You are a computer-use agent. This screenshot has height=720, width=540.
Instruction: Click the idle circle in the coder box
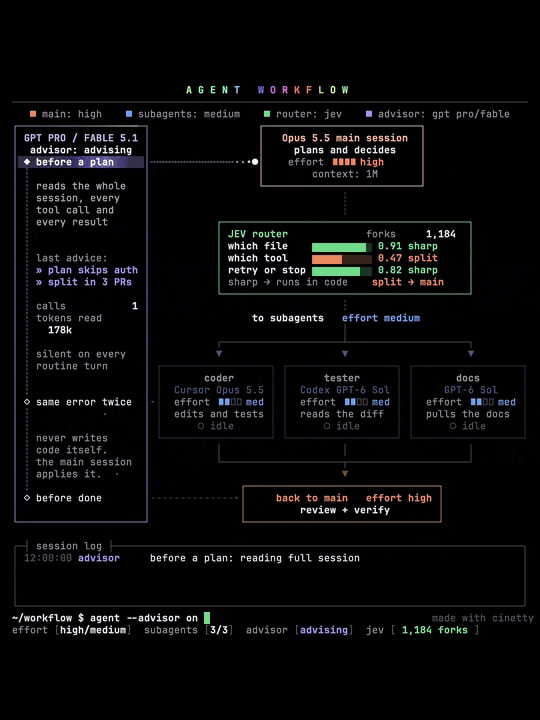(x=201, y=426)
